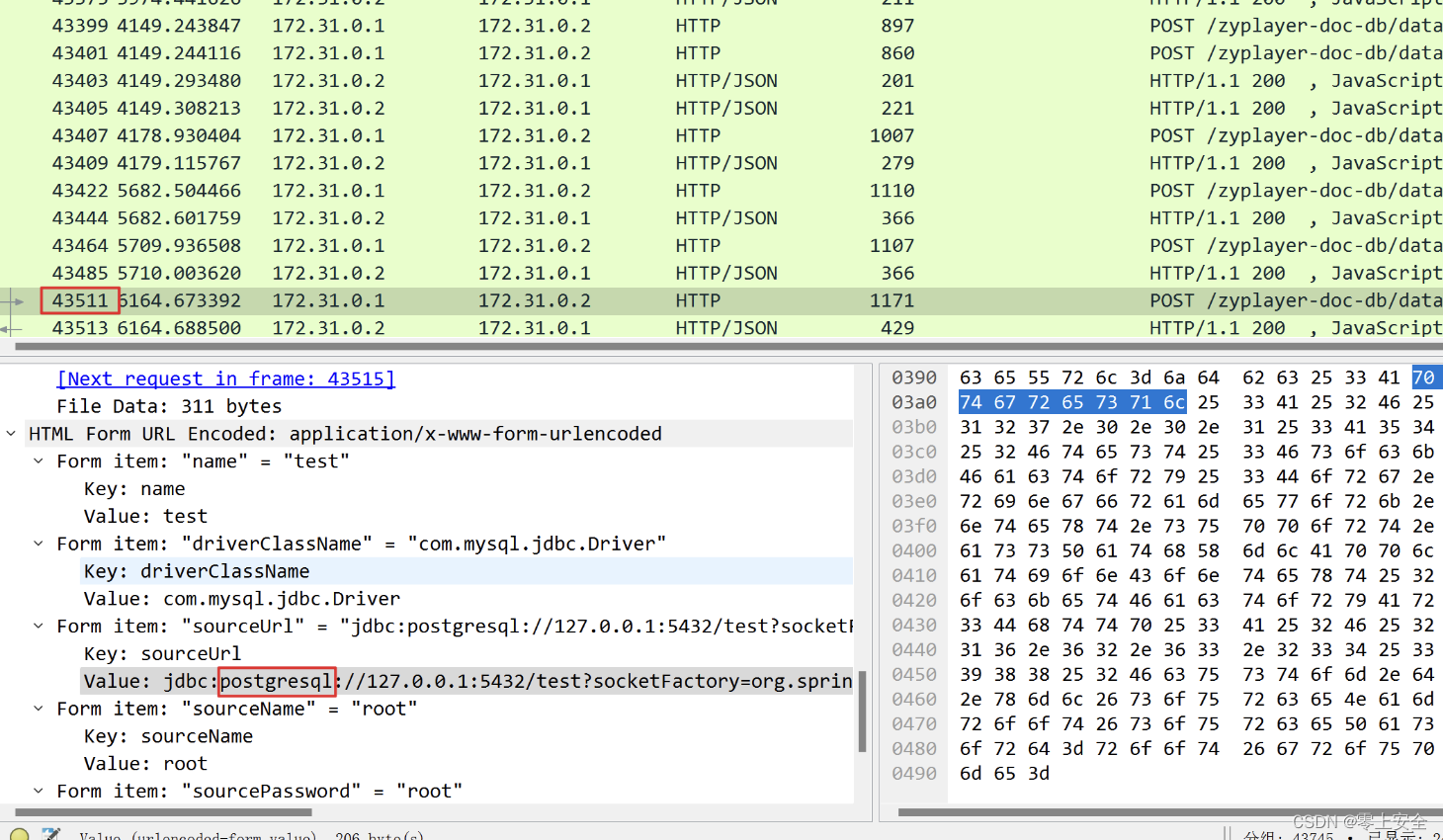
Task: Click hex offset 0470 row
Action: 914,723
